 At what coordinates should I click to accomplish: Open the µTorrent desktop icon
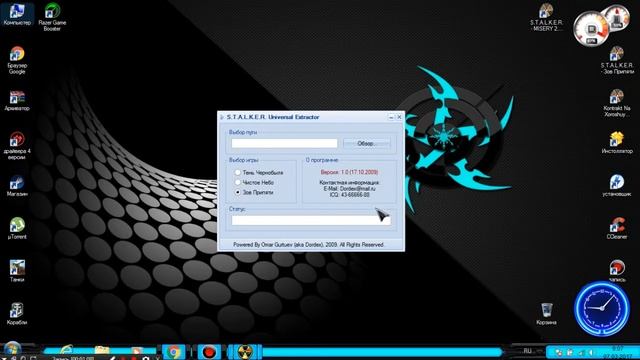tap(17, 228)
